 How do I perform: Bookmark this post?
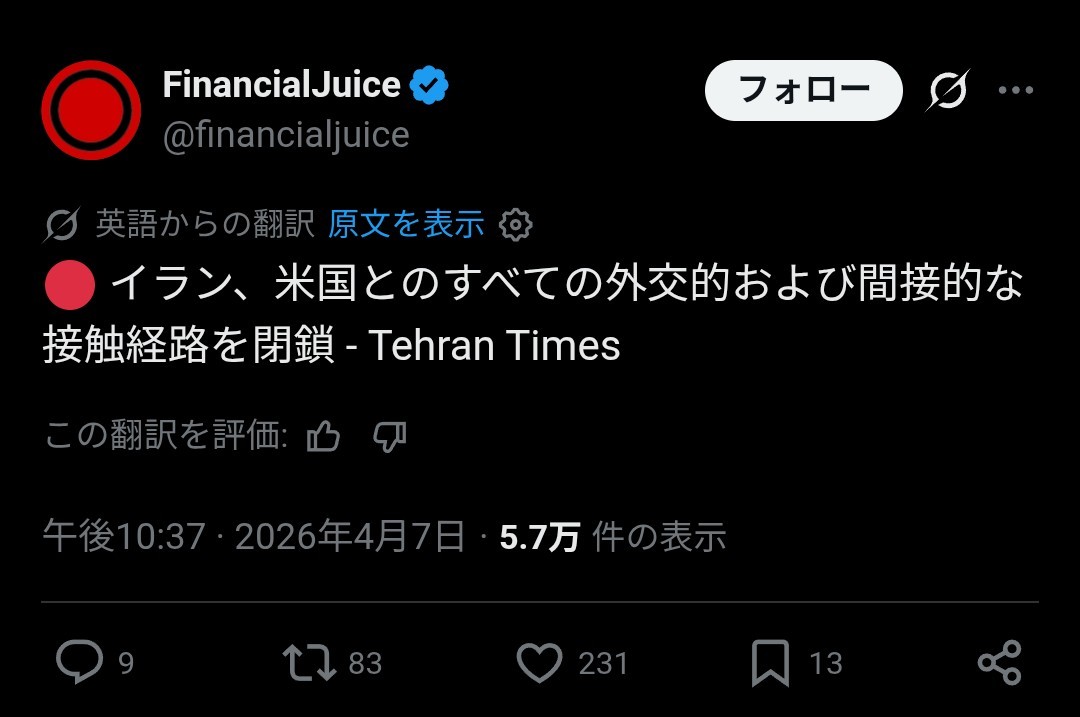[x=770, y=662]
